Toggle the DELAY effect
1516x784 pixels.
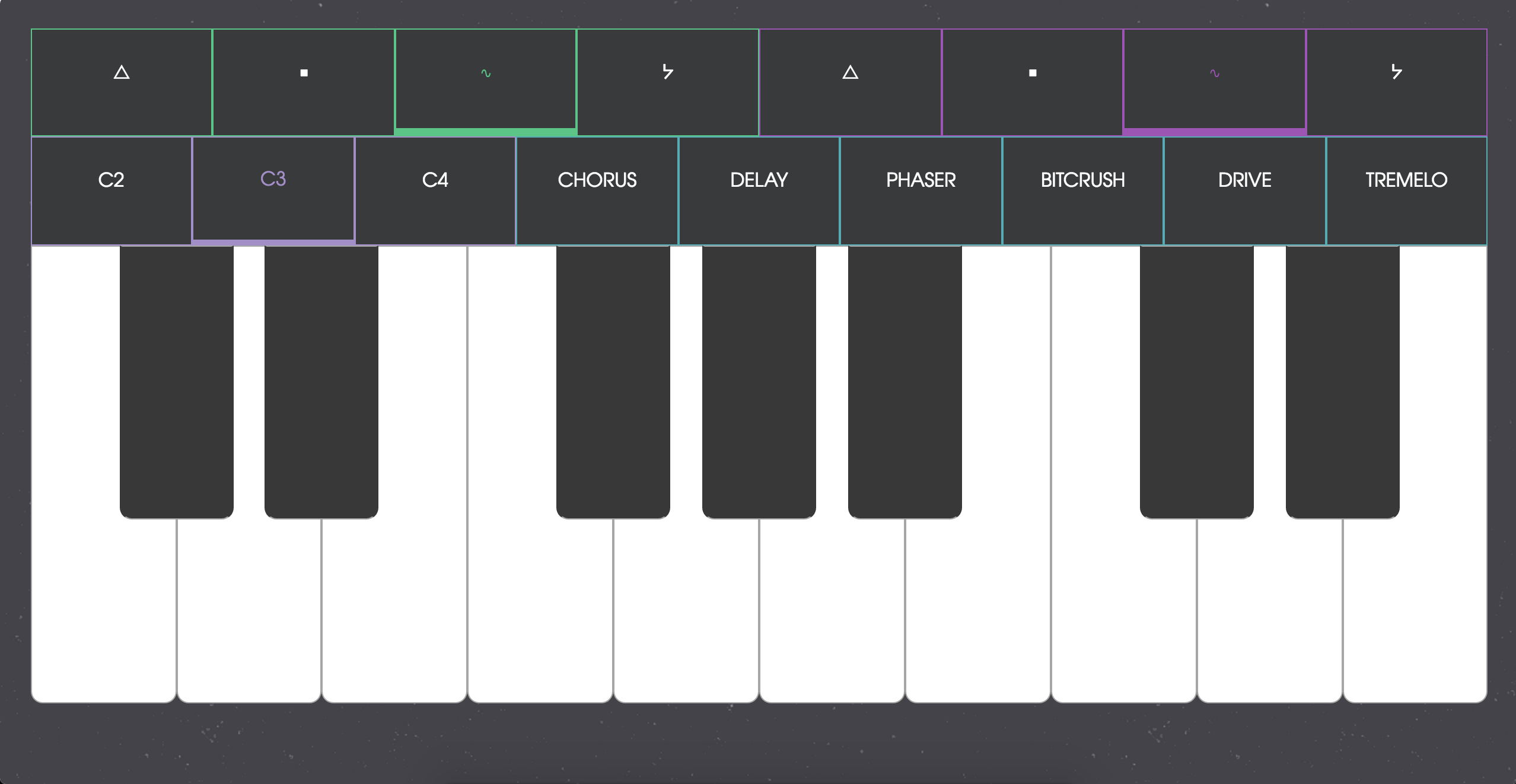(x=759, y=190)
